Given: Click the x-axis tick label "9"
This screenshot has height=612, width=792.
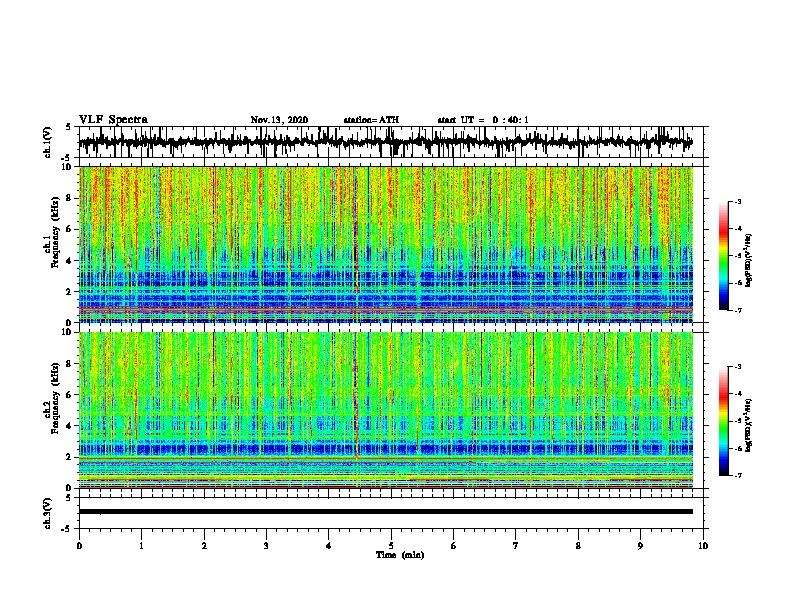Looking at the screenshot, I should tap(640, 546).
